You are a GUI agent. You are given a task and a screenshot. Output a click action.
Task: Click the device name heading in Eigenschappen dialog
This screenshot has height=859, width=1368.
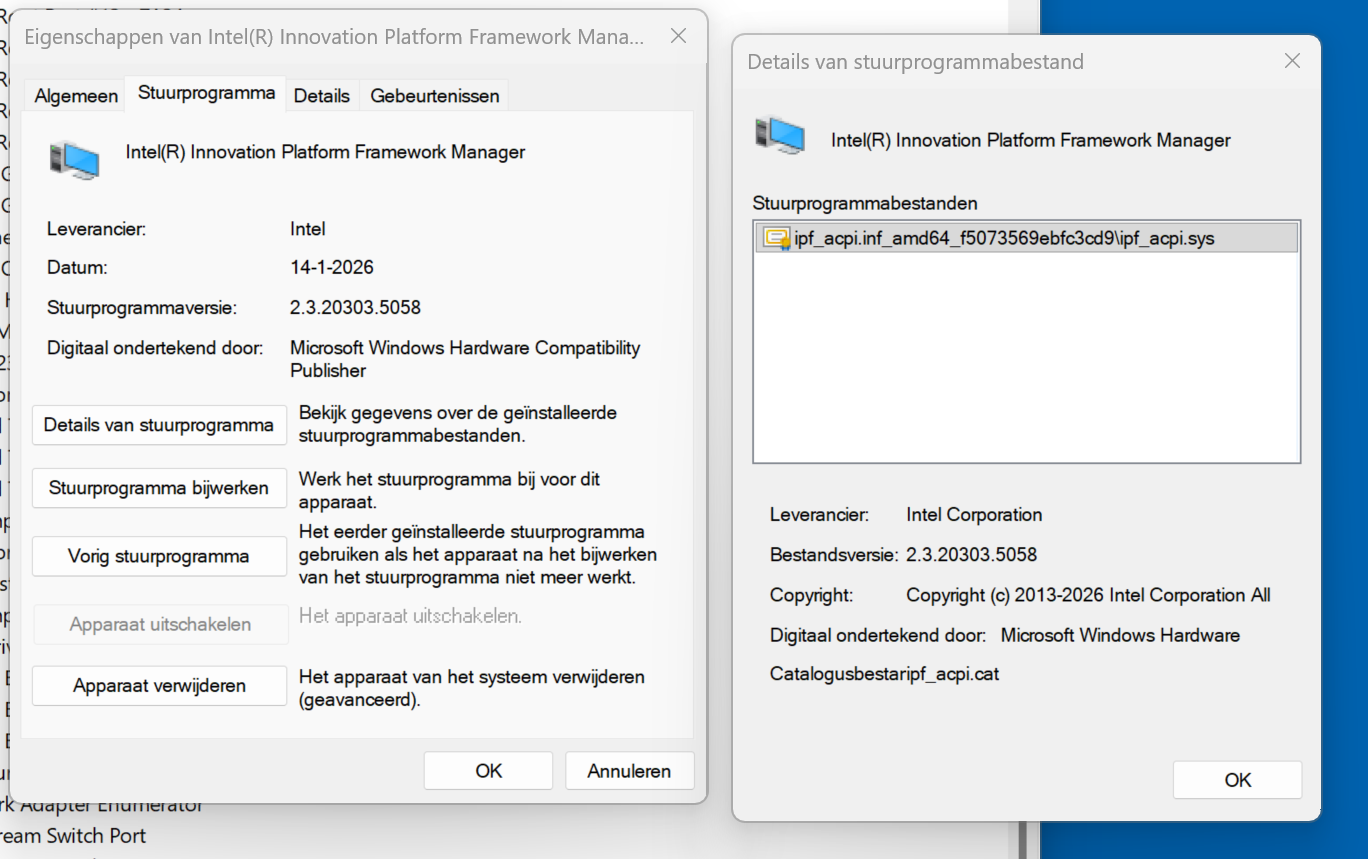(x=325, y=152)
